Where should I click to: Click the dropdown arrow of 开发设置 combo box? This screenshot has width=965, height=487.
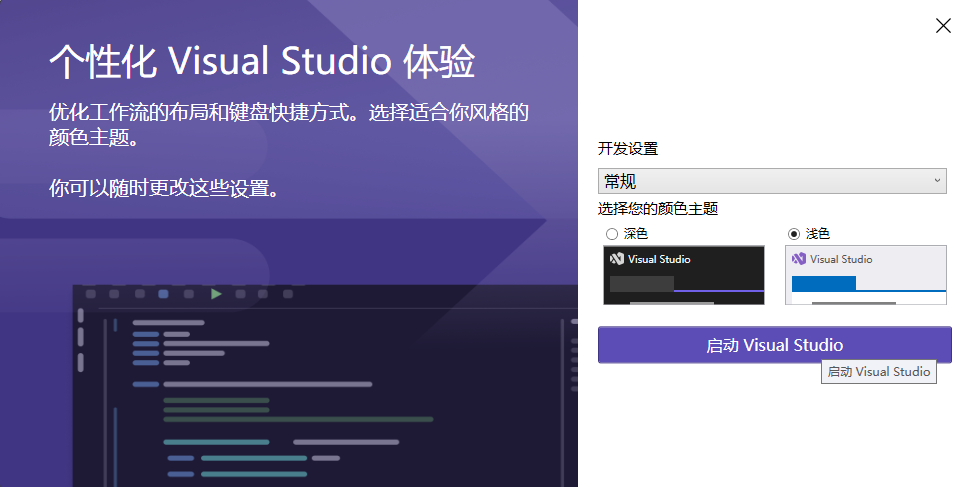937,181
